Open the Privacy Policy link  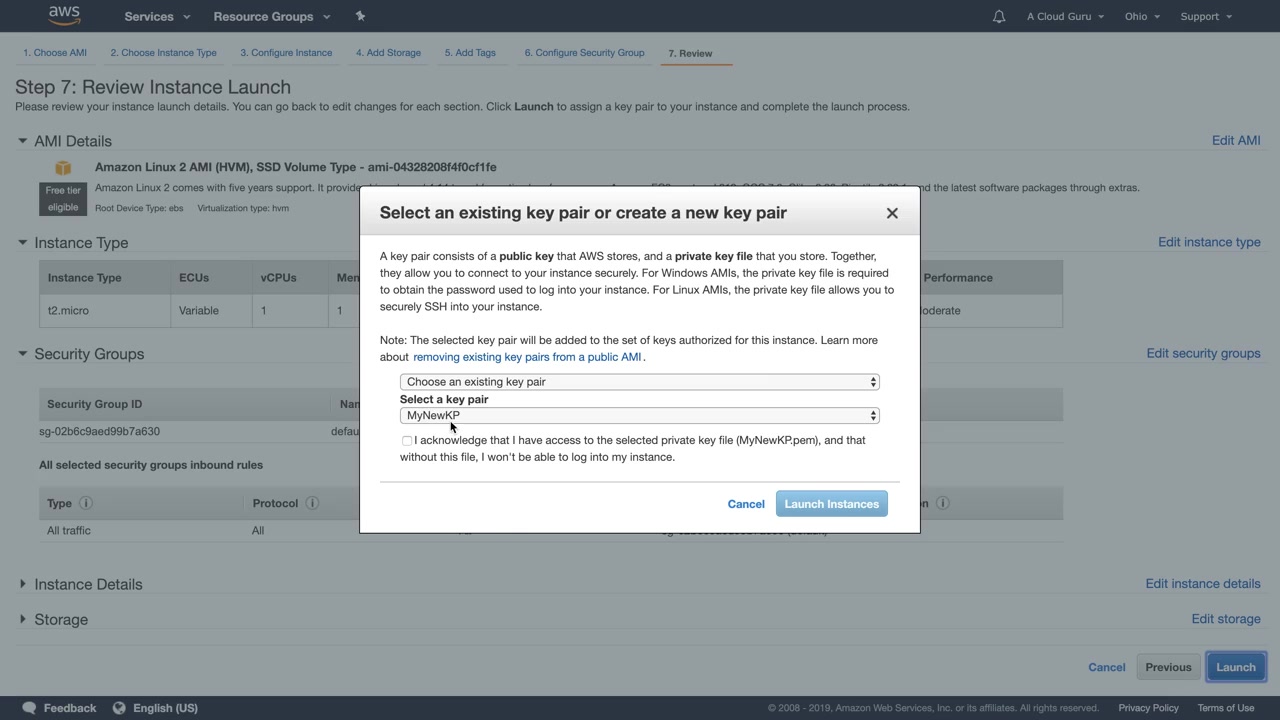tap(1148, 708)
